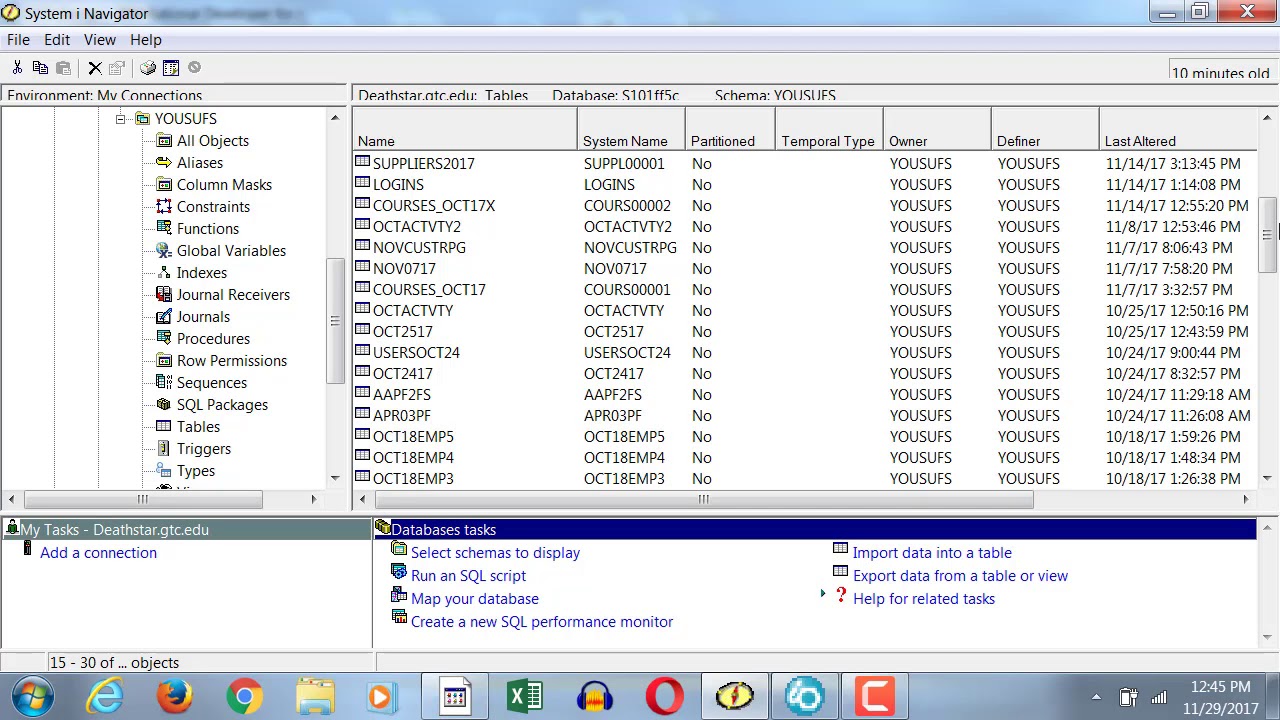This screenshot has height=720, width=1280.
Task: Select the Row Permissions icon
Action: tap(164, 361)
